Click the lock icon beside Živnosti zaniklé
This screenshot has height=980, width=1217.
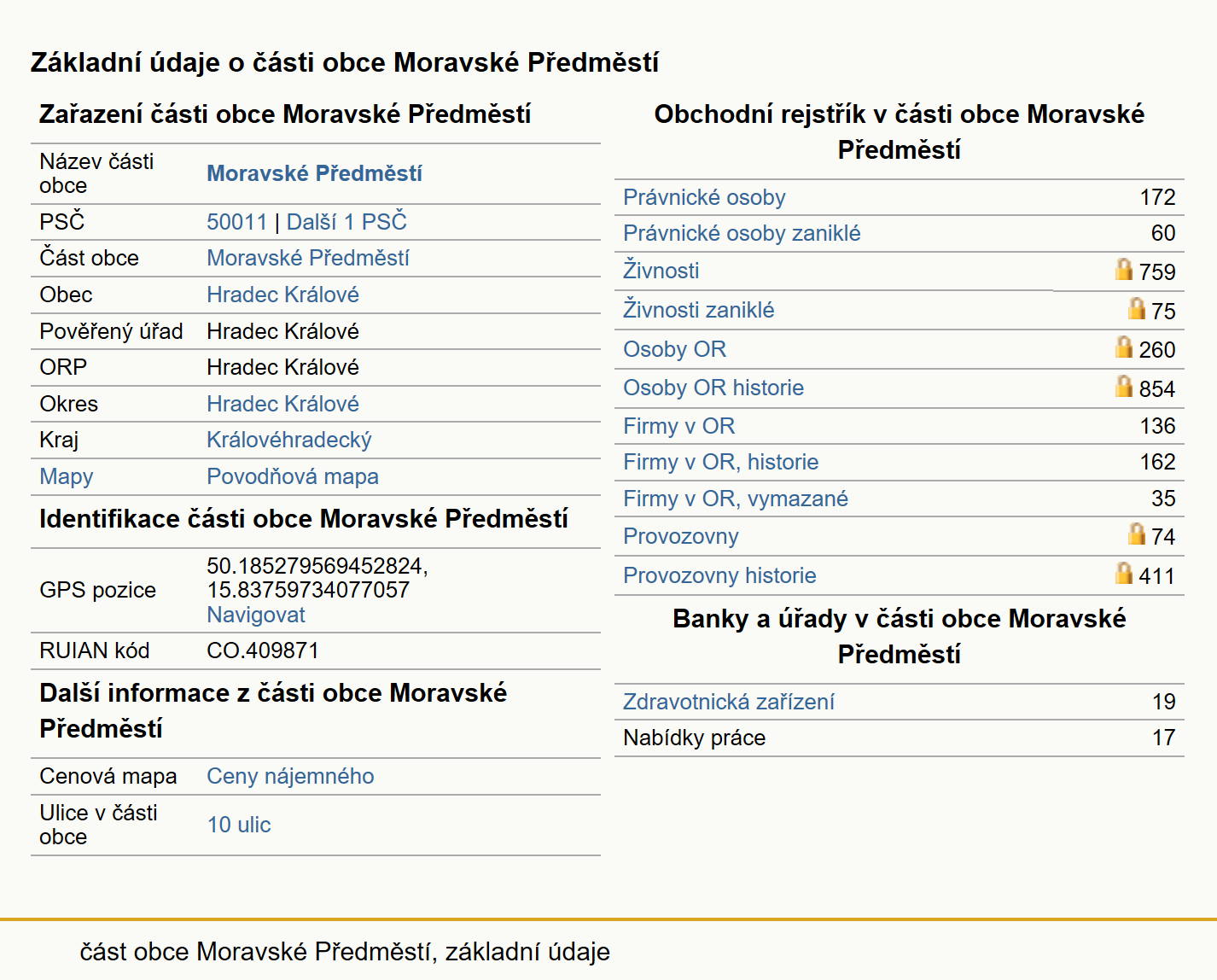(x=1136, y=308)
